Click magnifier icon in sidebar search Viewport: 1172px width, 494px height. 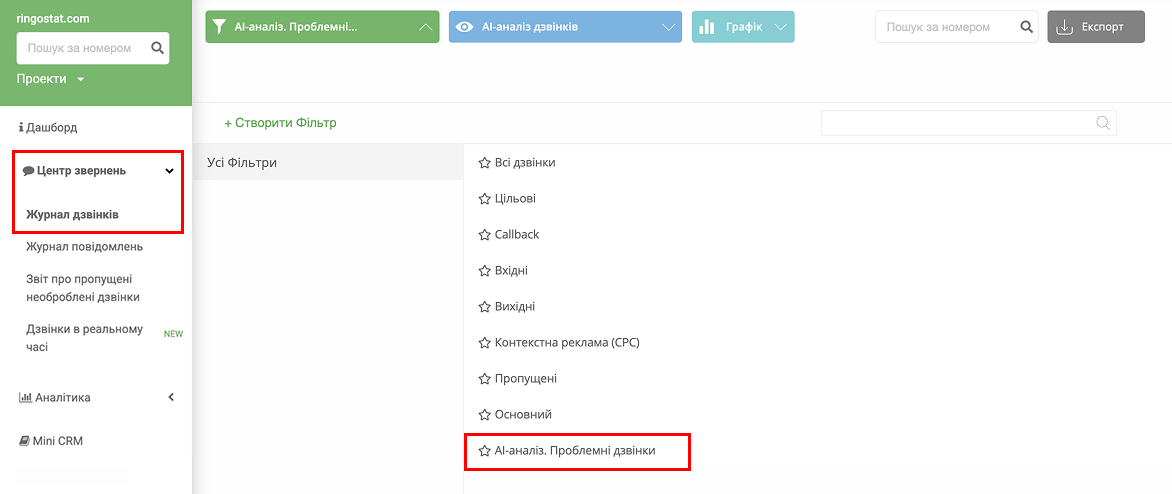(x=157, y=48)
